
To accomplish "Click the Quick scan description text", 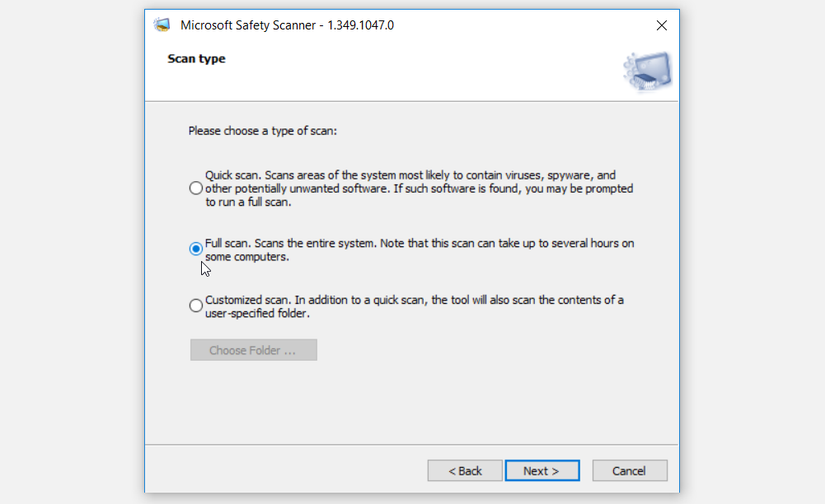I will point(419,188).
